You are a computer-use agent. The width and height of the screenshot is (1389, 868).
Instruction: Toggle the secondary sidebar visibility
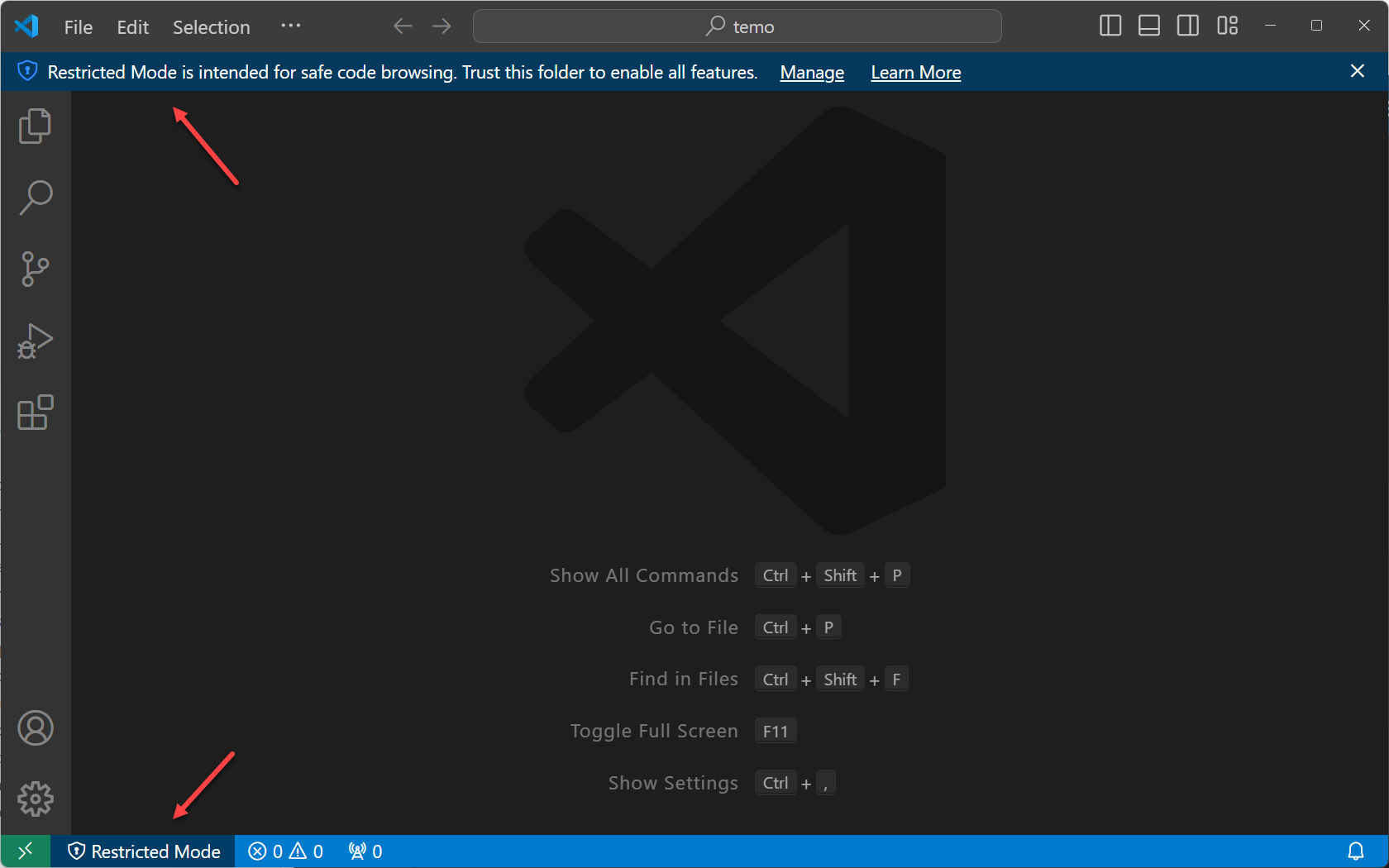tap(1187, 26)
